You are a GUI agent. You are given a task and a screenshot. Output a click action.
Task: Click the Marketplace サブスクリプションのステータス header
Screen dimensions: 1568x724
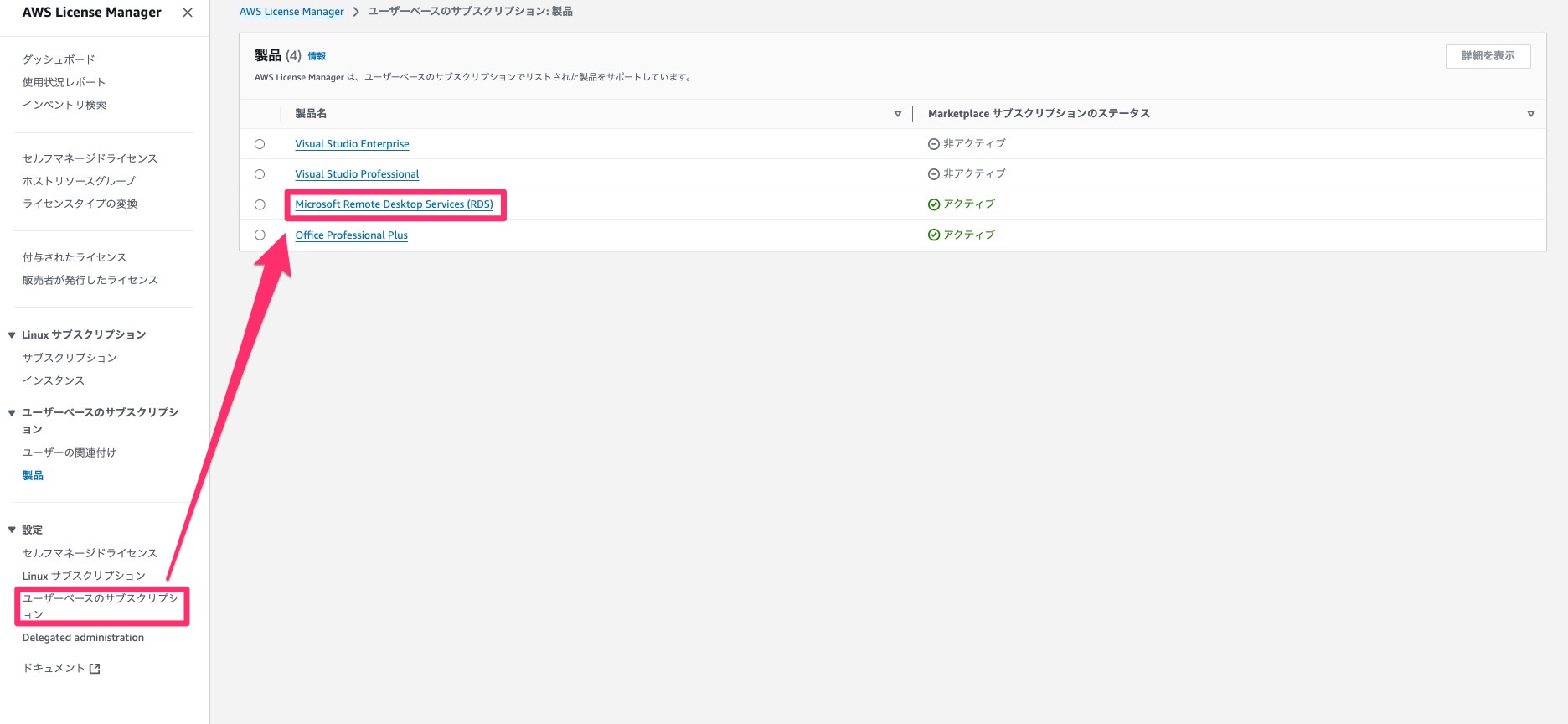pyautogui.click(x=1039, y=114)
